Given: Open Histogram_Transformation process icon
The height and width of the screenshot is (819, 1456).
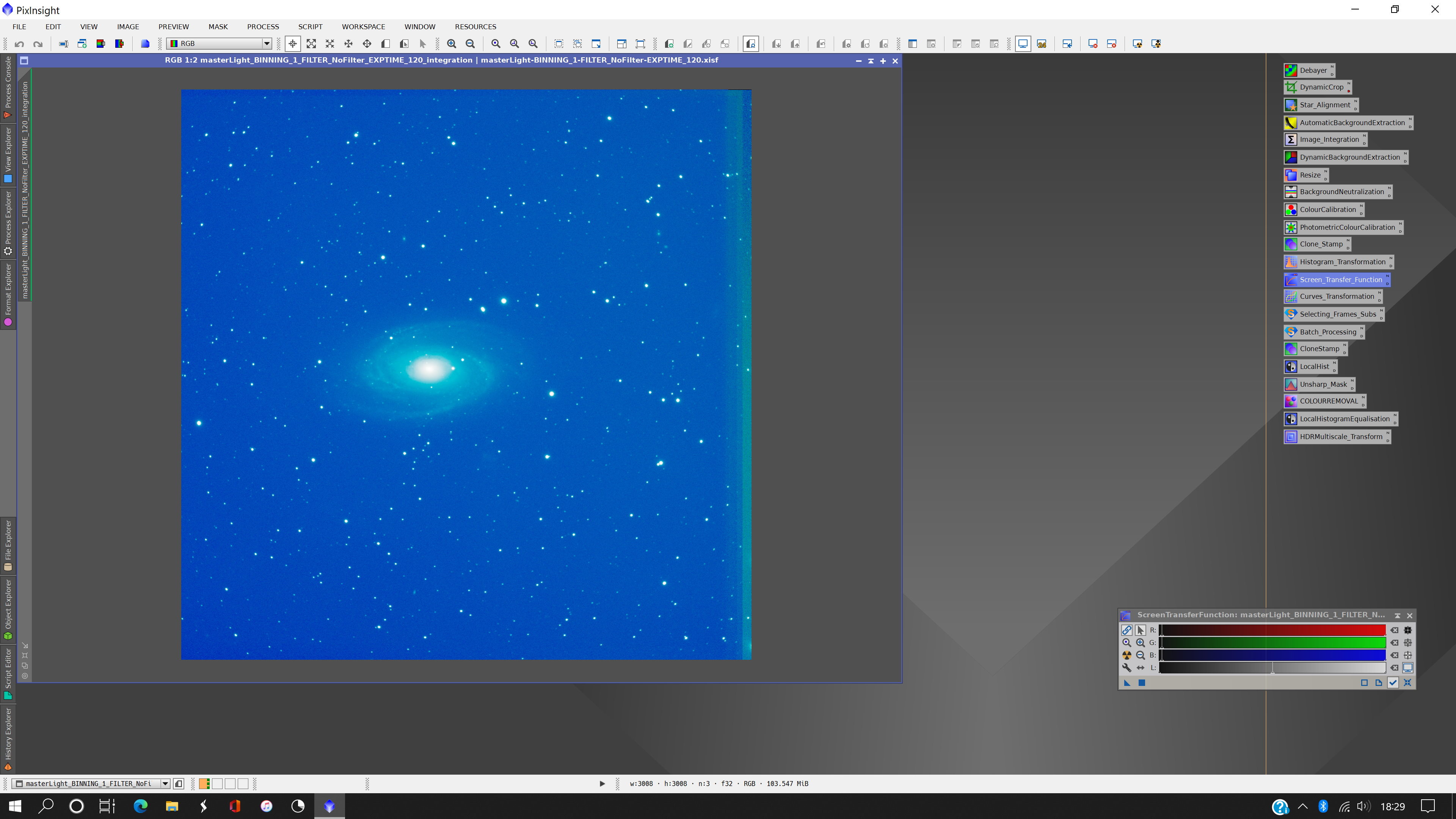Looking at the screenshot, I should click(1338, 262).
